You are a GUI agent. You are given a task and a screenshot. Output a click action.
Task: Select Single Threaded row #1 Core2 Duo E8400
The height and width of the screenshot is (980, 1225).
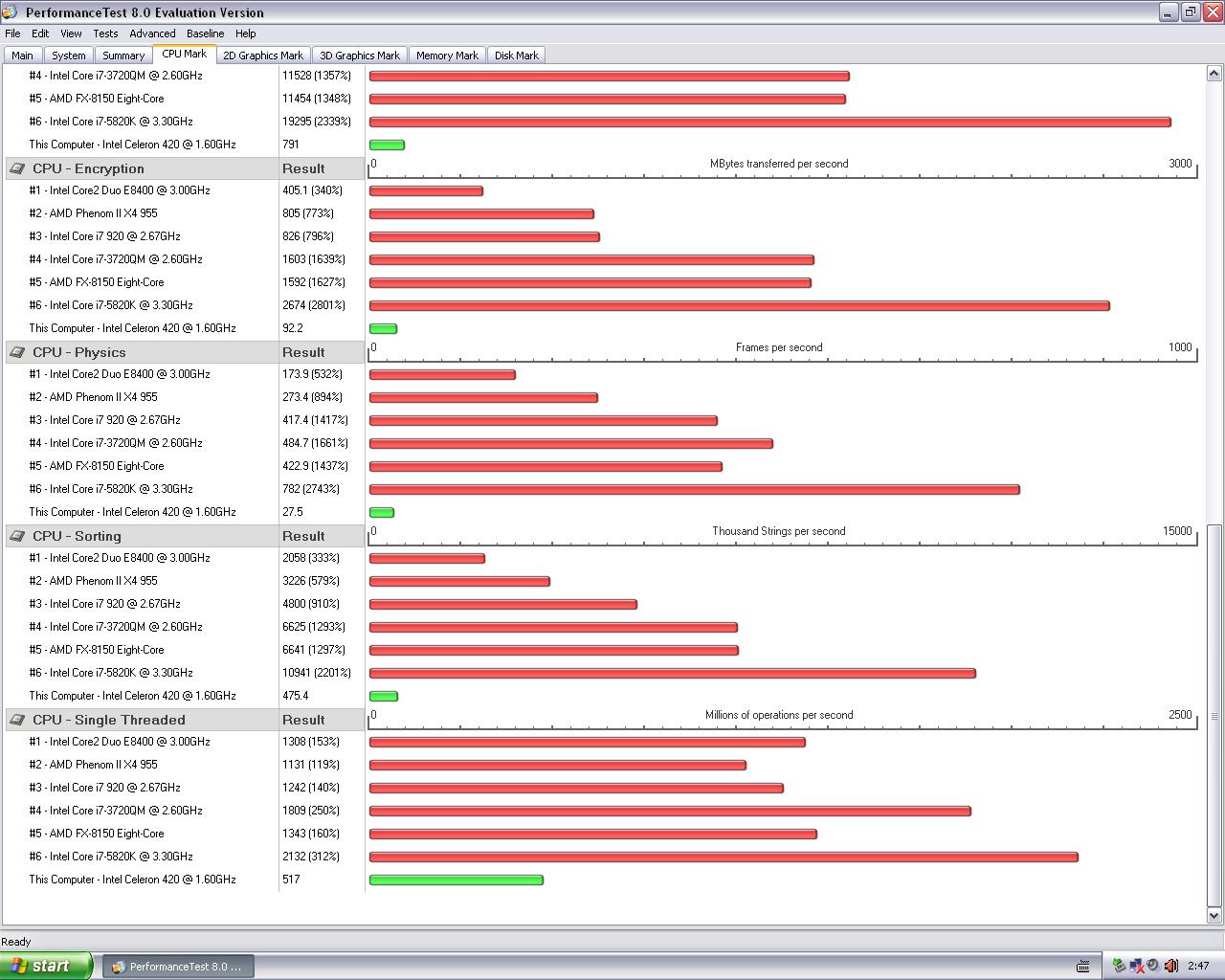pos(120,742)
